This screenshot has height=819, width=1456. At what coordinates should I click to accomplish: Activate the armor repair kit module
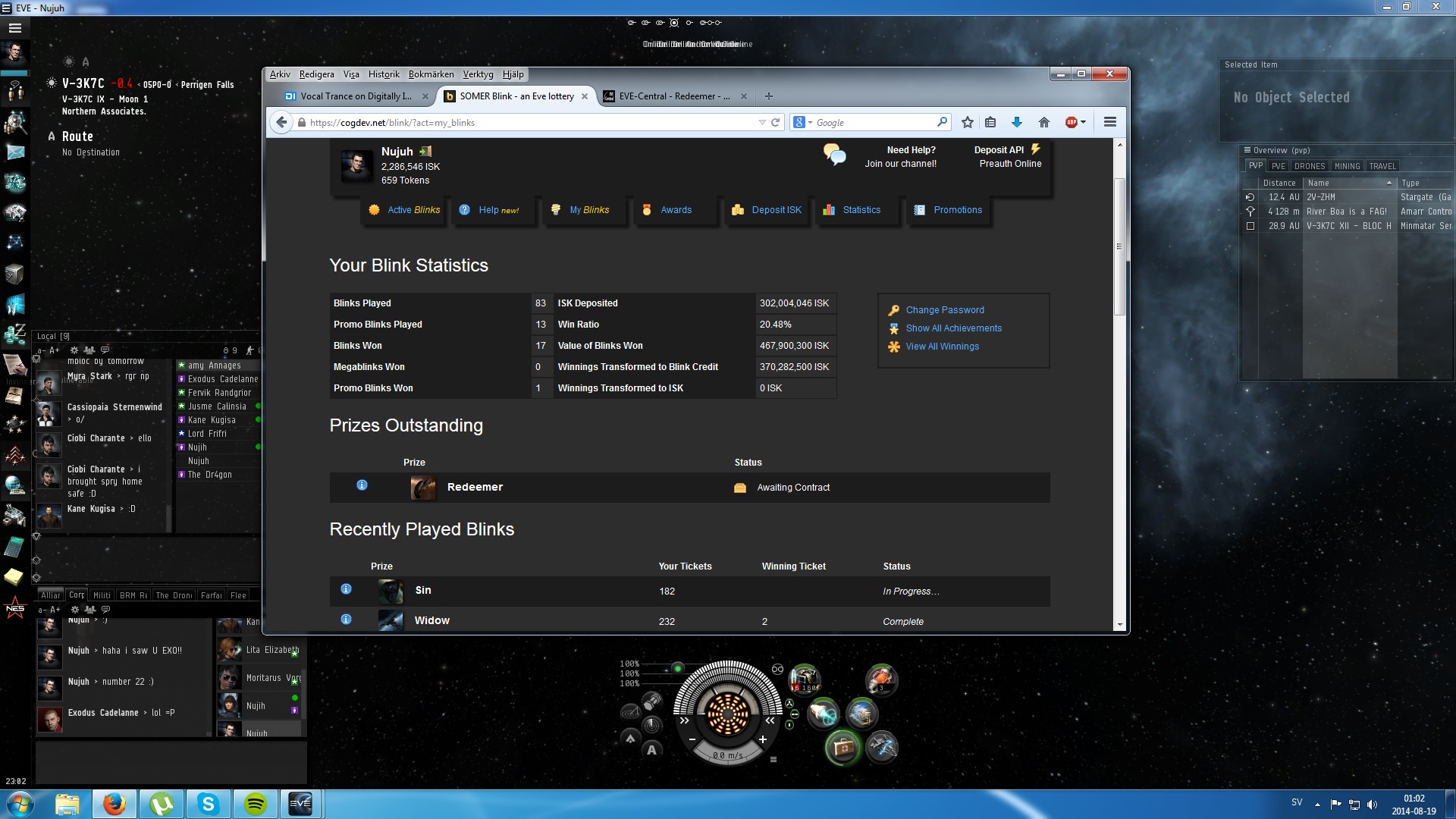point(843,748)
